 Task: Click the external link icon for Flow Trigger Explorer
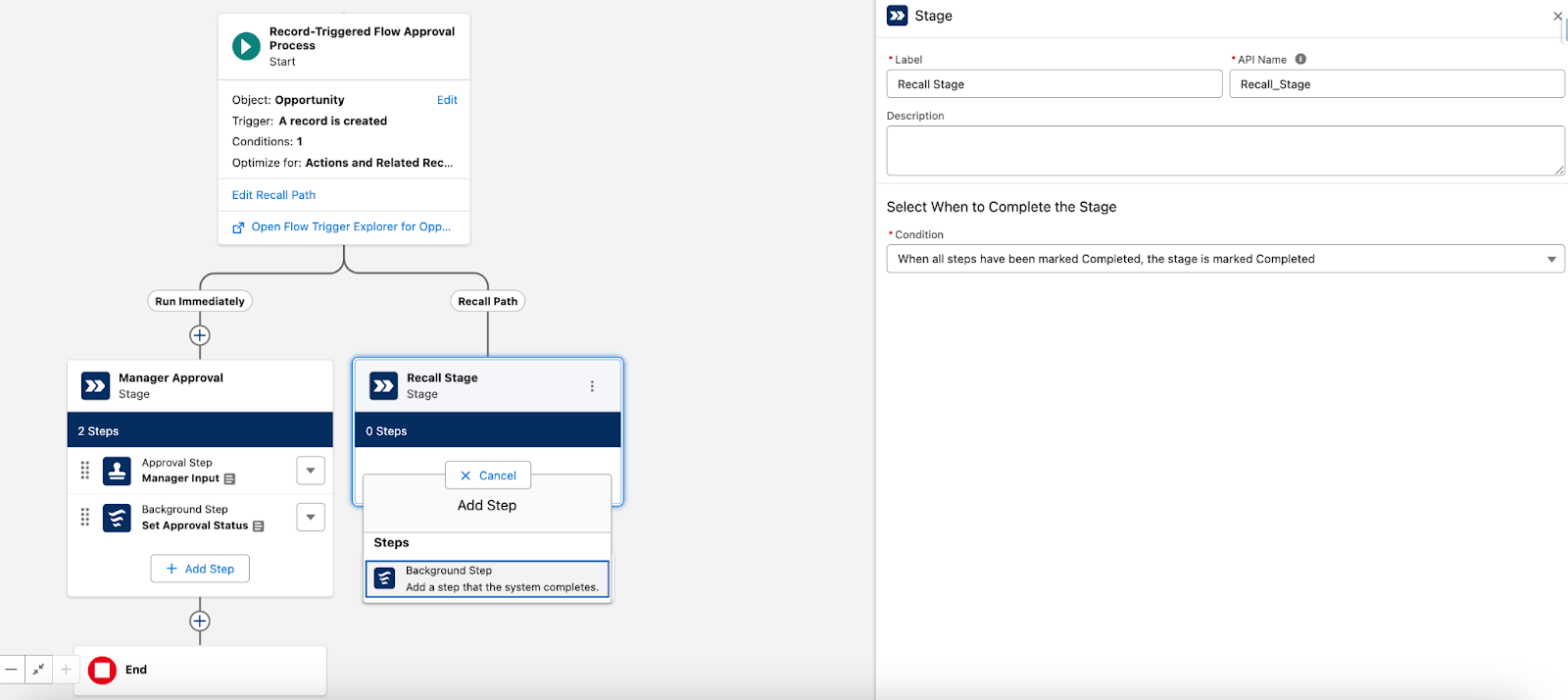coord(238,227)
